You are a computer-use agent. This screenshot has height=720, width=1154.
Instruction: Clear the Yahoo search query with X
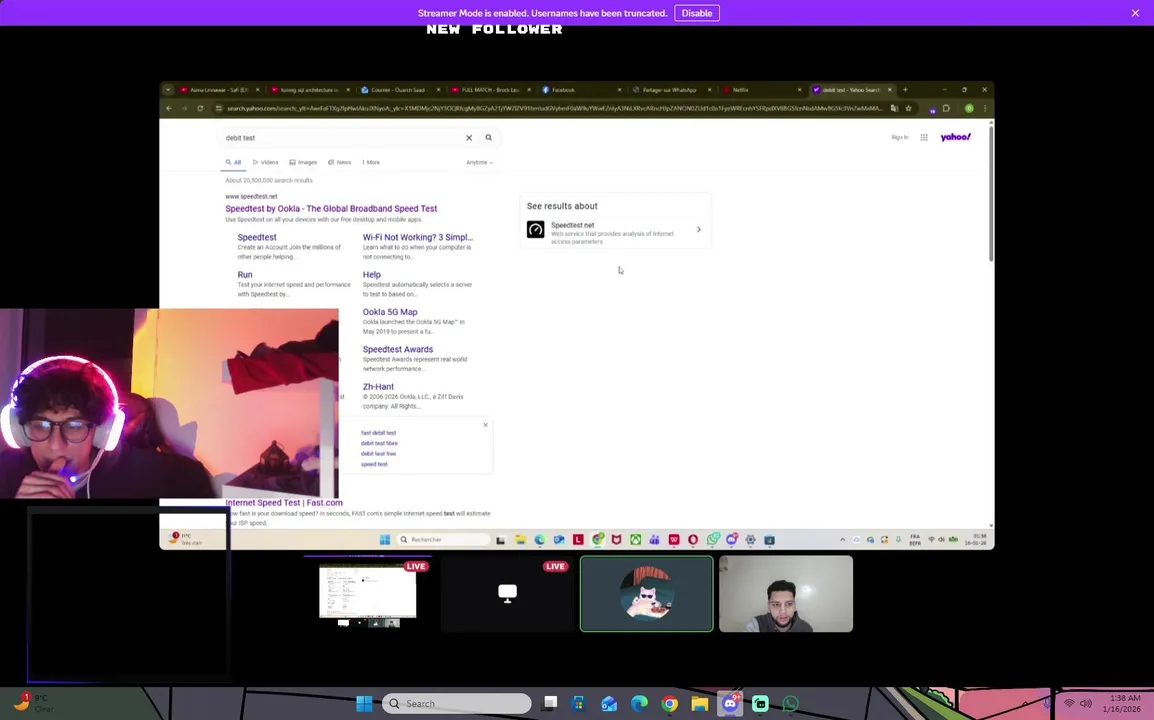(x=469, y=138)
